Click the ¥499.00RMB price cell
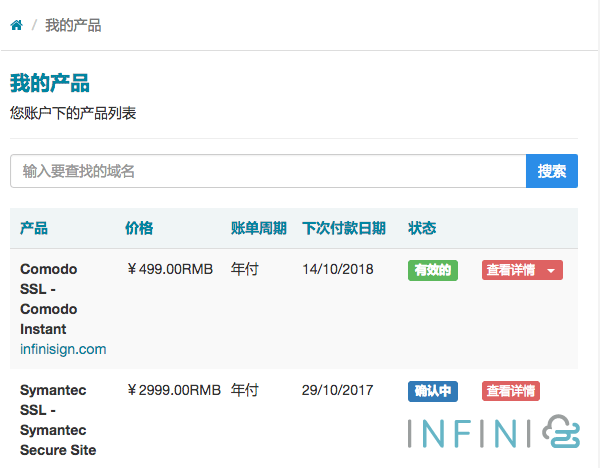 click(170, 269)
